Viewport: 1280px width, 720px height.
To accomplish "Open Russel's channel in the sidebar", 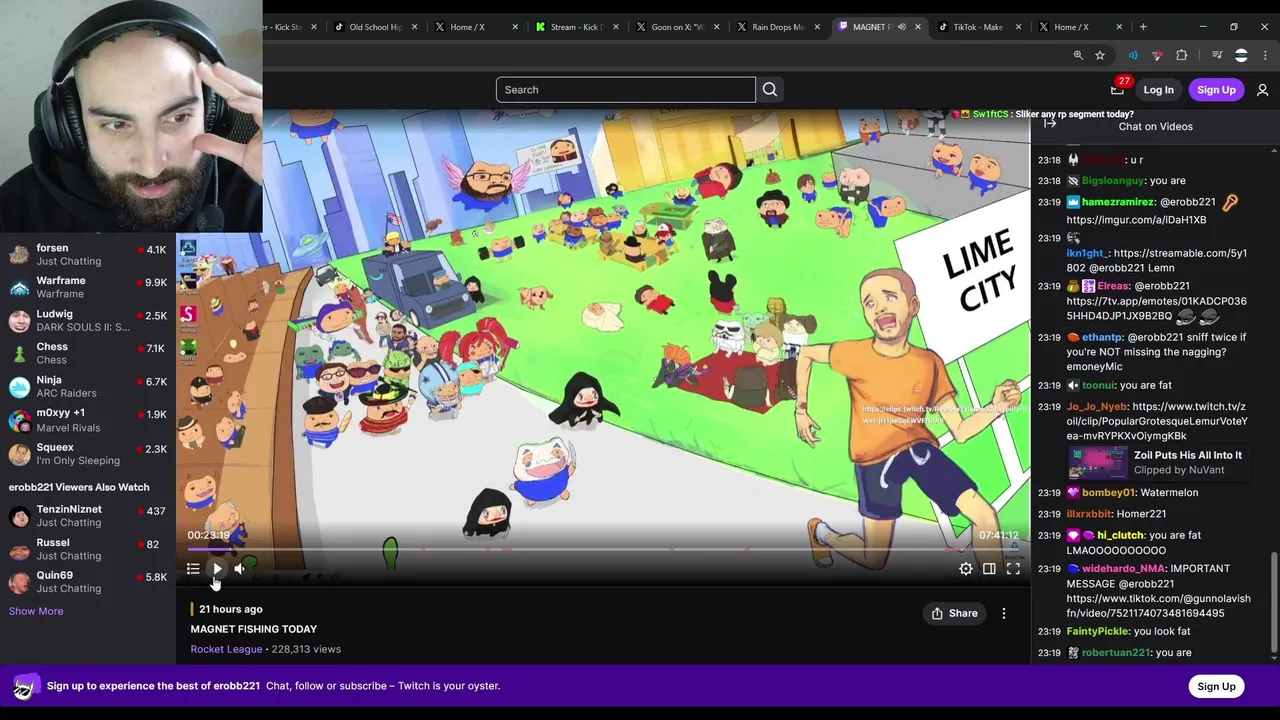I will [88, 549].
